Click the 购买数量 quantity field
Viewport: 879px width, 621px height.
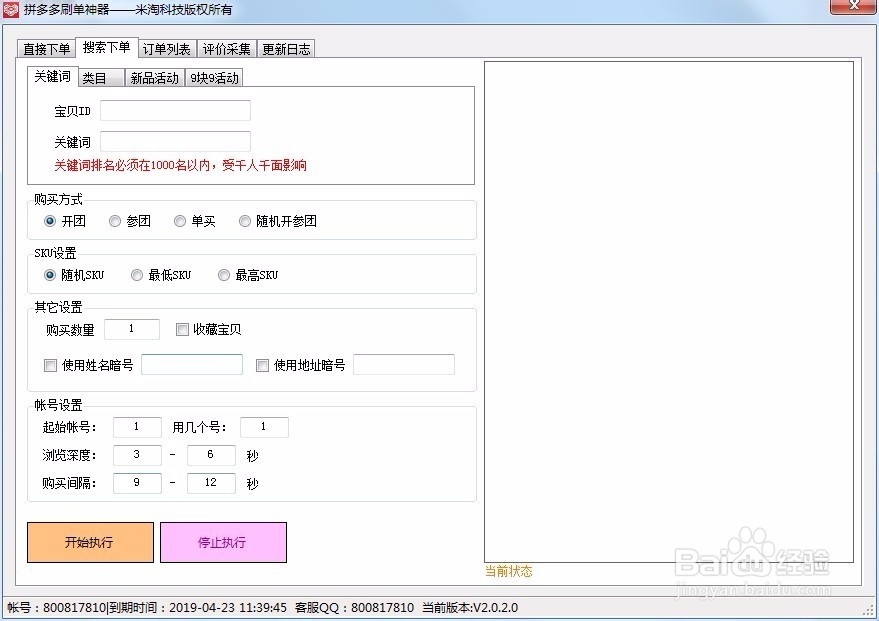[x=131, y=328]
